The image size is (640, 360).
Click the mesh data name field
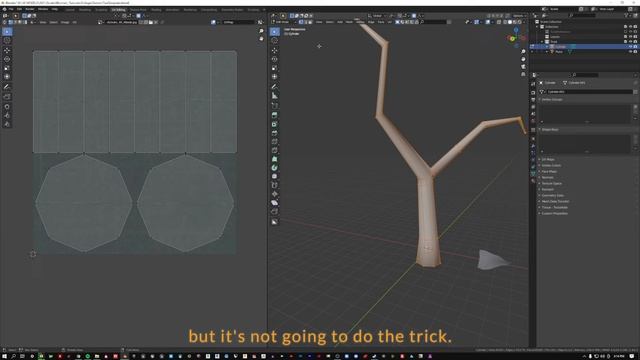coord(589,92)
